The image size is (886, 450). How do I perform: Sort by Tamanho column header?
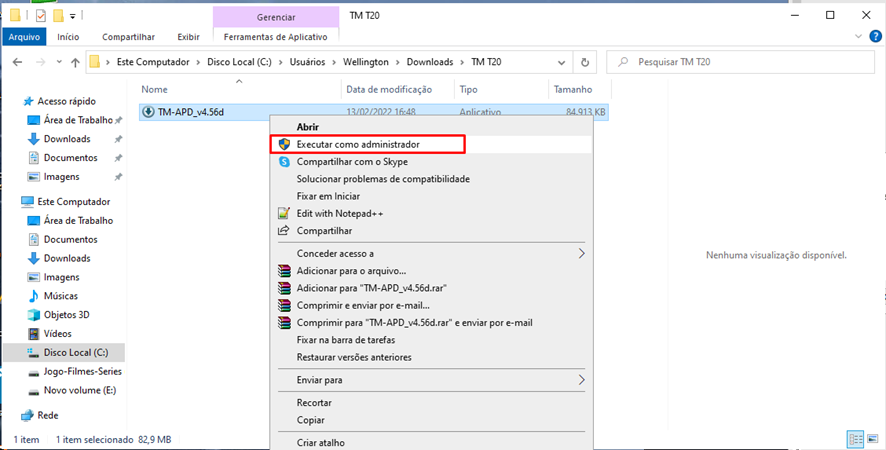(x=580, y=89)
